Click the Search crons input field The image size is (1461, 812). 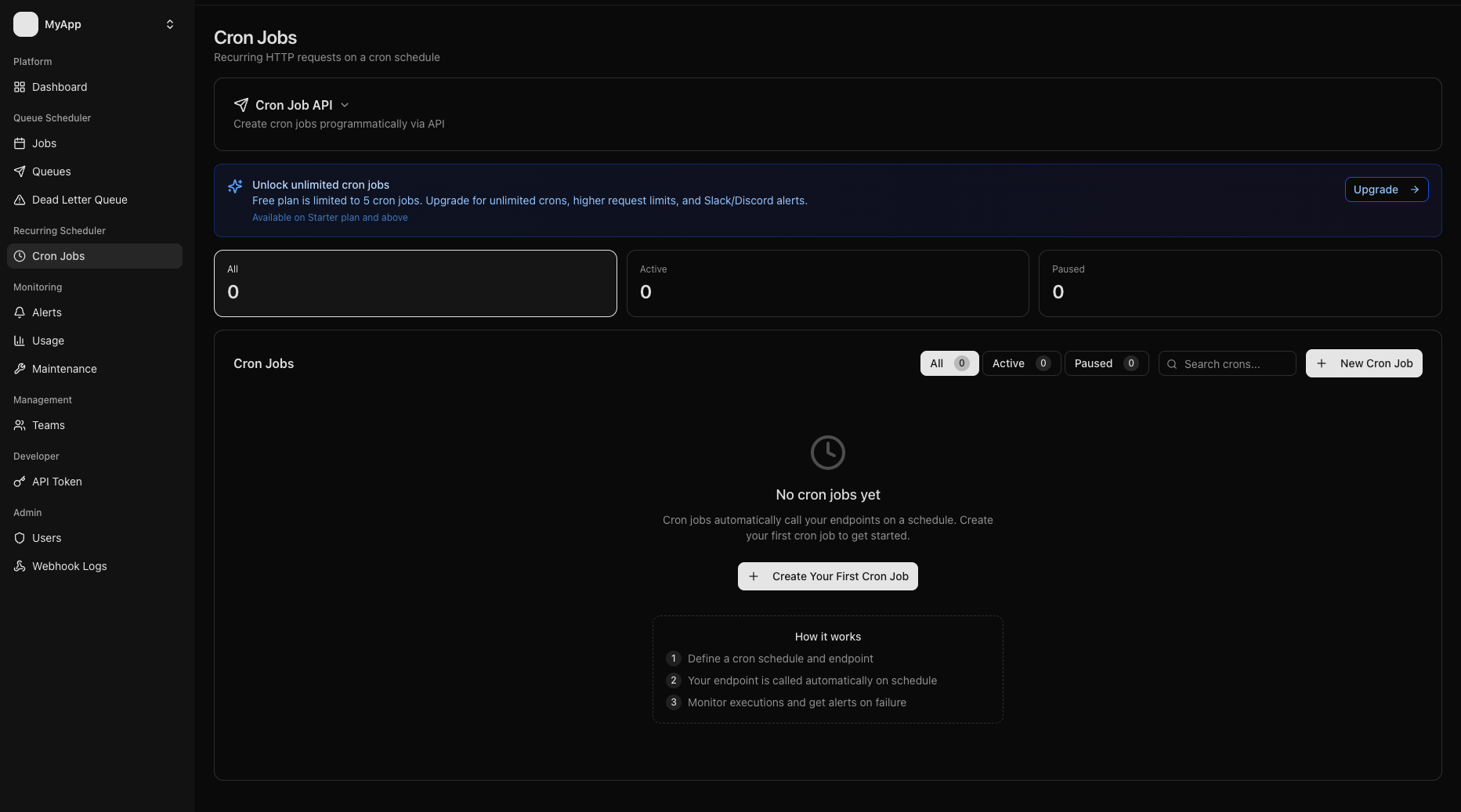click(1227, 363)
